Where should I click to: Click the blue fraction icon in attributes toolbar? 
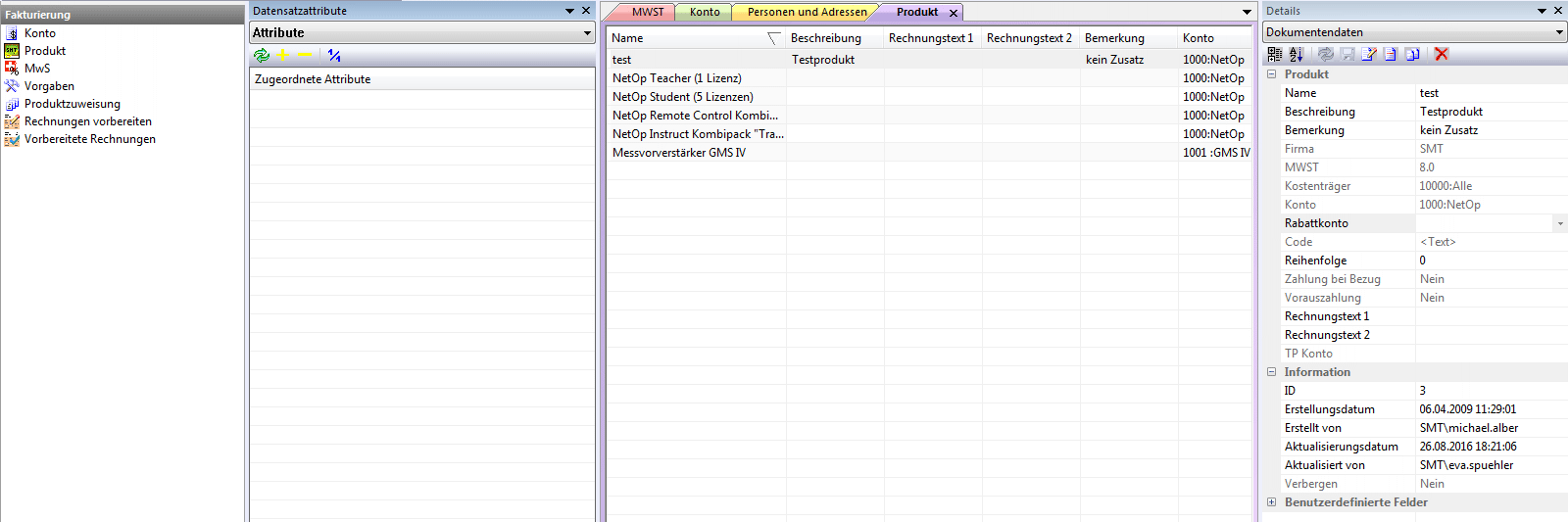click(334, 56)
